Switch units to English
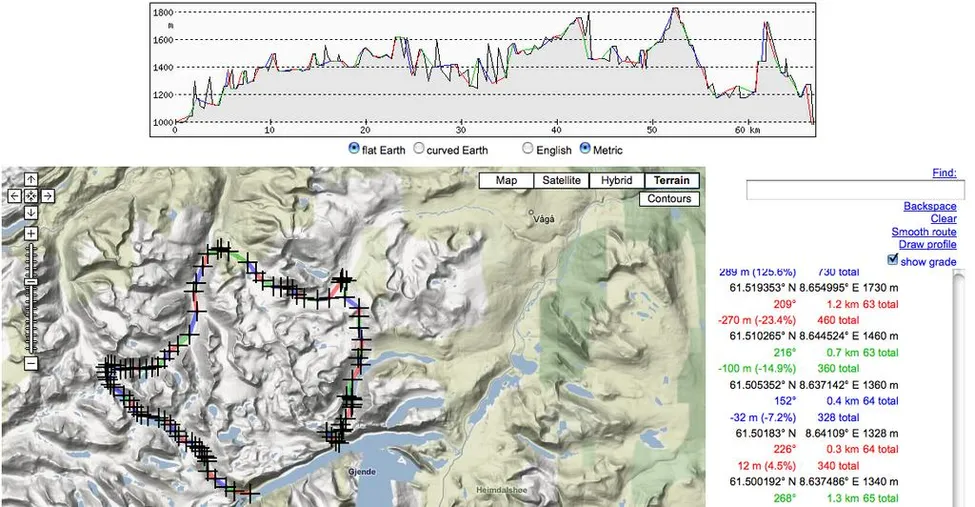975x507 pixels. point(527,149)
